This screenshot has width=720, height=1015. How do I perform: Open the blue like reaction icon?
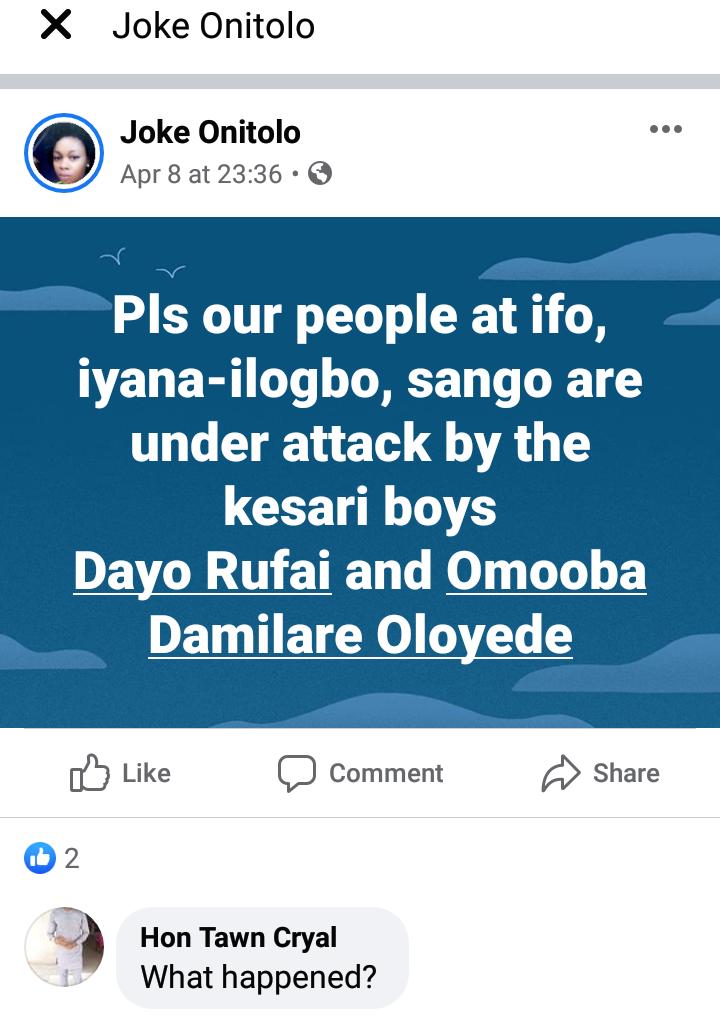coord(40,858)
